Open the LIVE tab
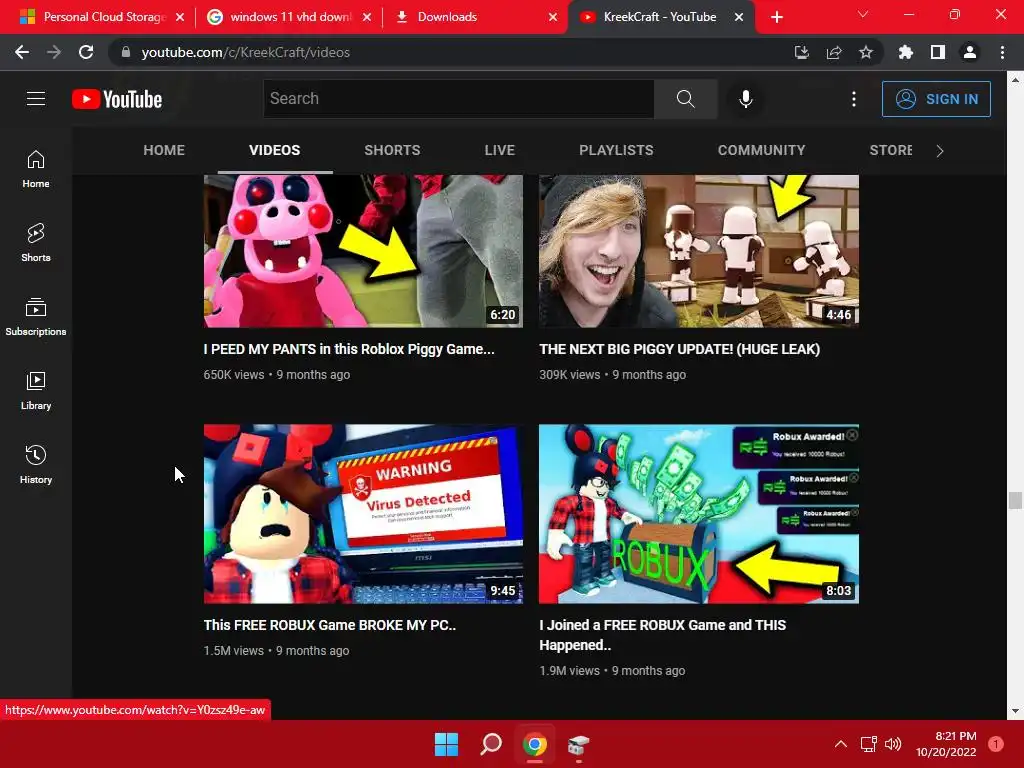This screenshot has height=768, width=1024. point(500,150)
